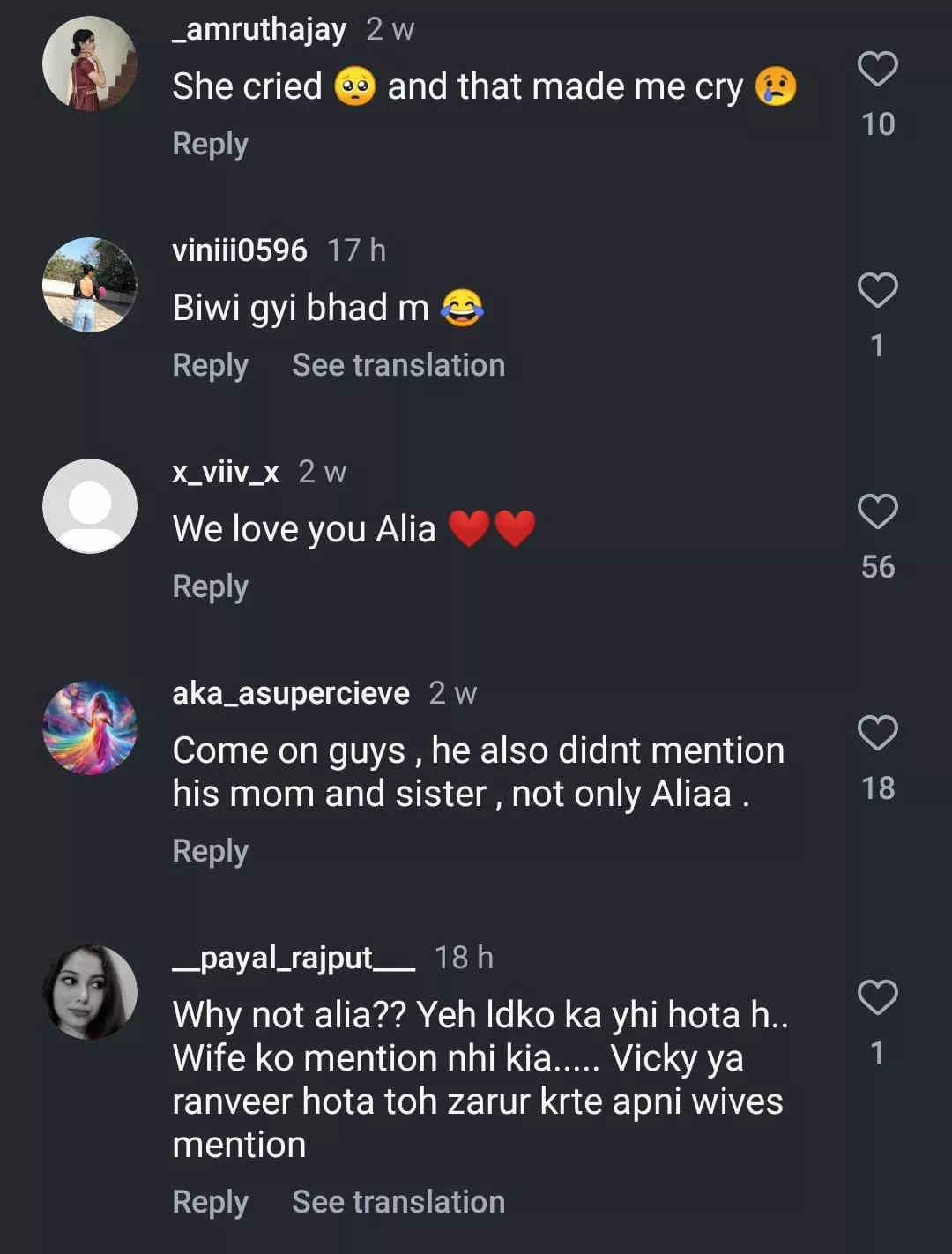Tap the heart on viniii0596's comment
Screen dimensions: 952x1254
pos(877,290)
